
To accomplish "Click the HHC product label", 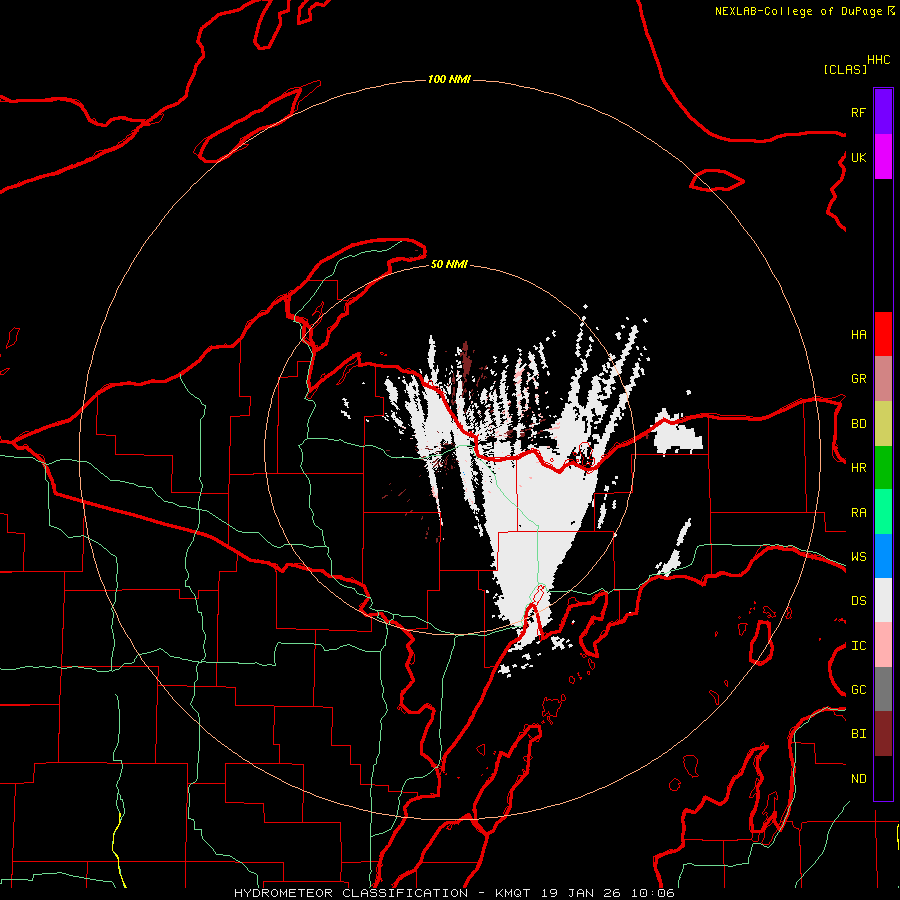I will [879, 60].
